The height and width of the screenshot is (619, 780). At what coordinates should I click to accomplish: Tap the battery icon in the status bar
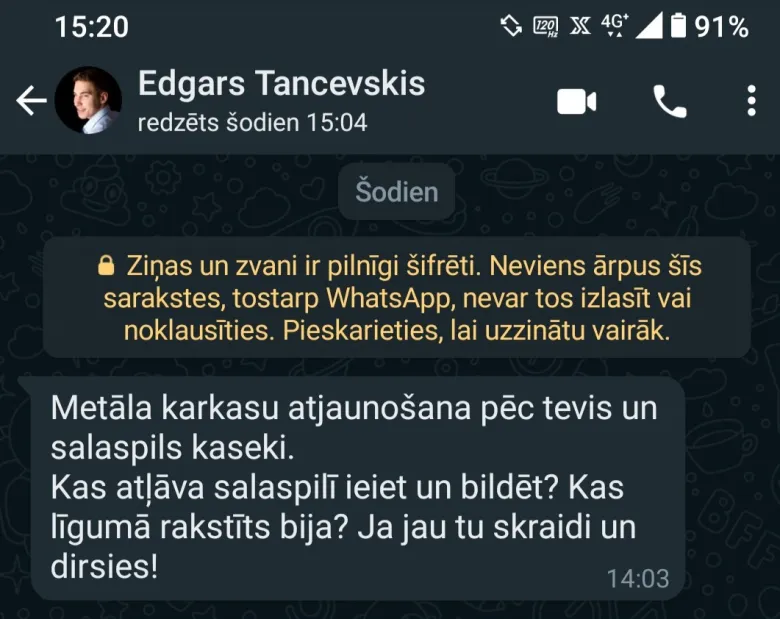pos(679,26)
